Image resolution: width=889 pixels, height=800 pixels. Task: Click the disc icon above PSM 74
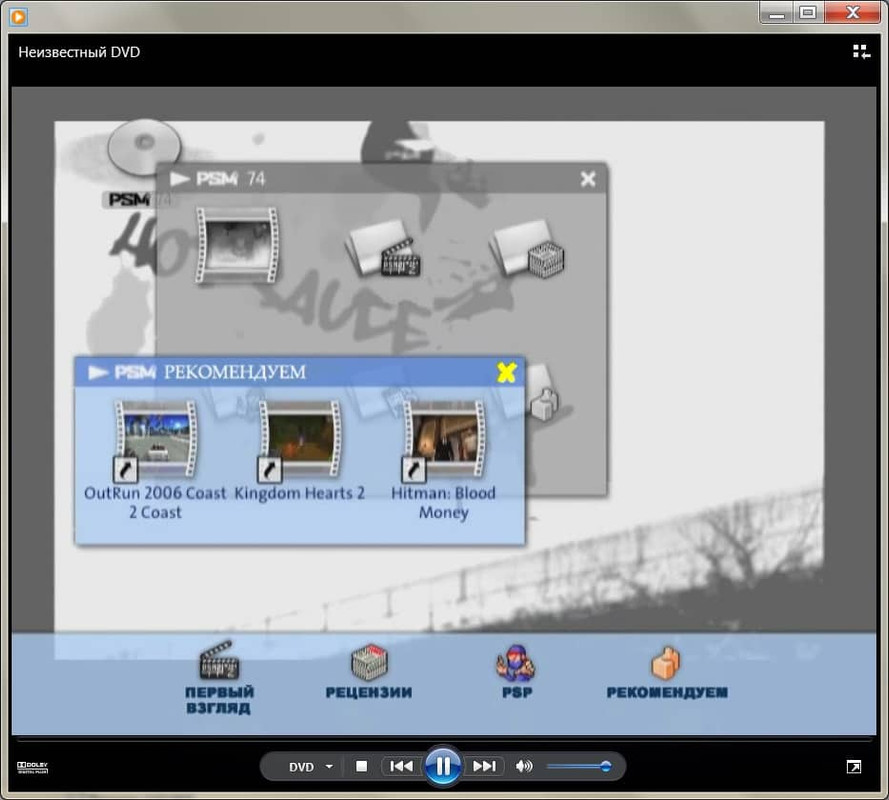click(x=145, y=146)
